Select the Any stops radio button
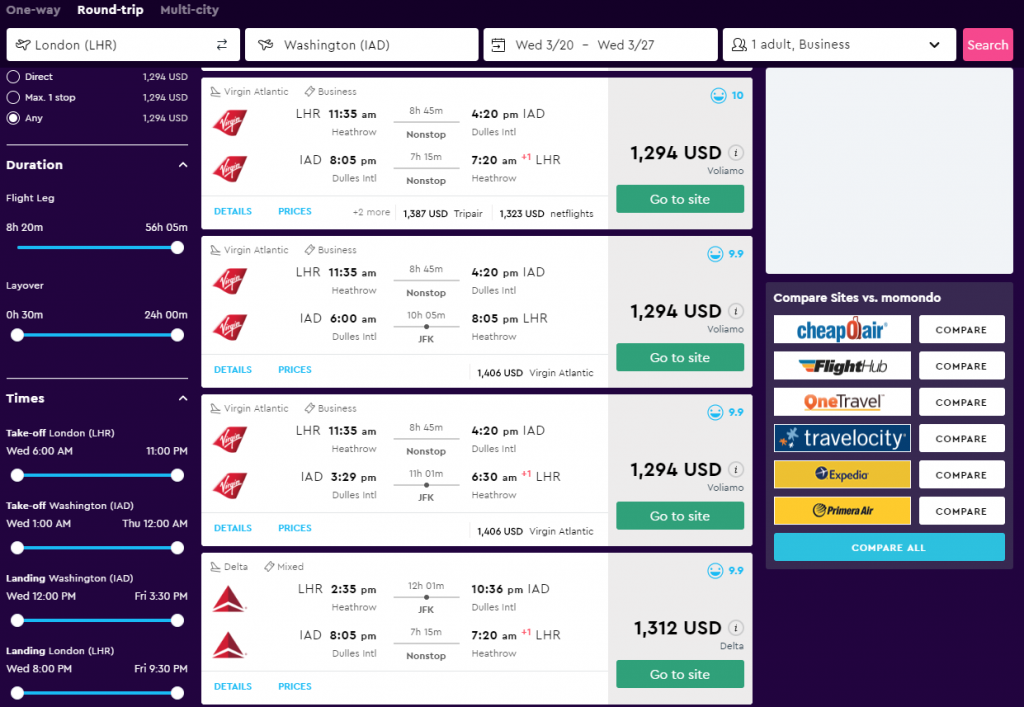The height and width of the screenshot is (707, 1024). coord(13,118)
